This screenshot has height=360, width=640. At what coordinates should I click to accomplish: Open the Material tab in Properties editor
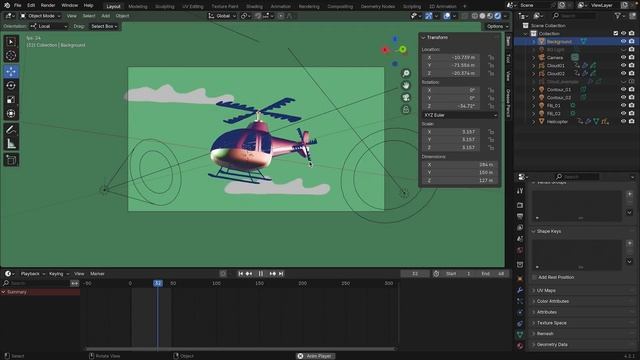[x=520, y=345]
